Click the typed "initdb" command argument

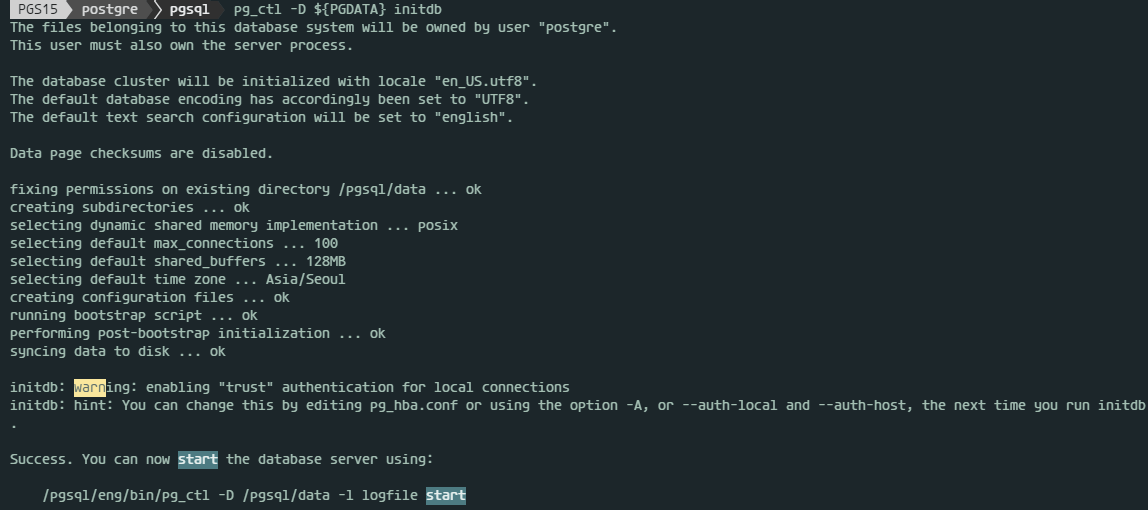tap(419, 9)
